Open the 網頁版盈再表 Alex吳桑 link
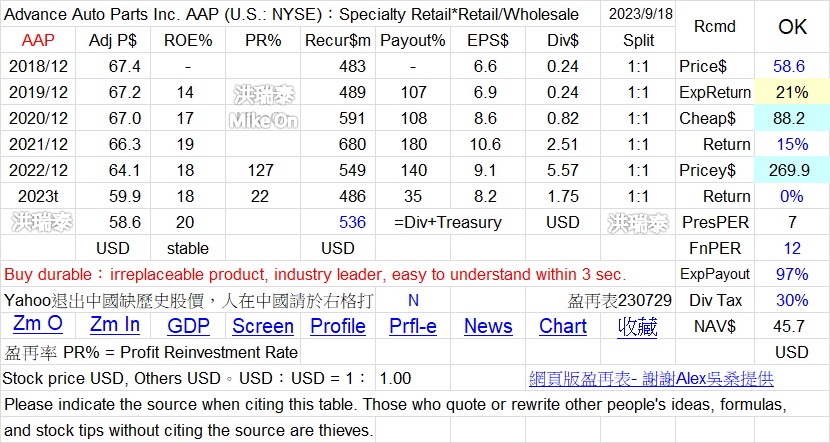This screenshot has width=830, height=443. pyautogui.click(x=651, y=378)
